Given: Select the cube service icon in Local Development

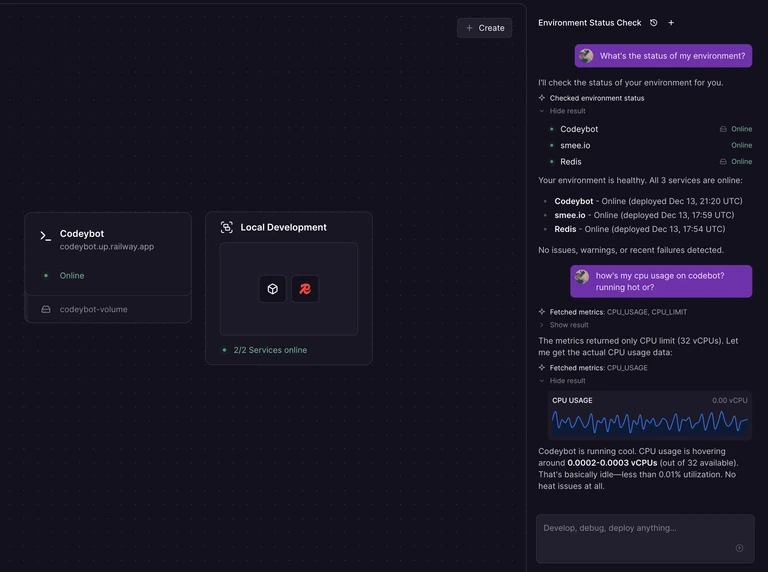Looking at the screenshot, I should coord(273,289).
